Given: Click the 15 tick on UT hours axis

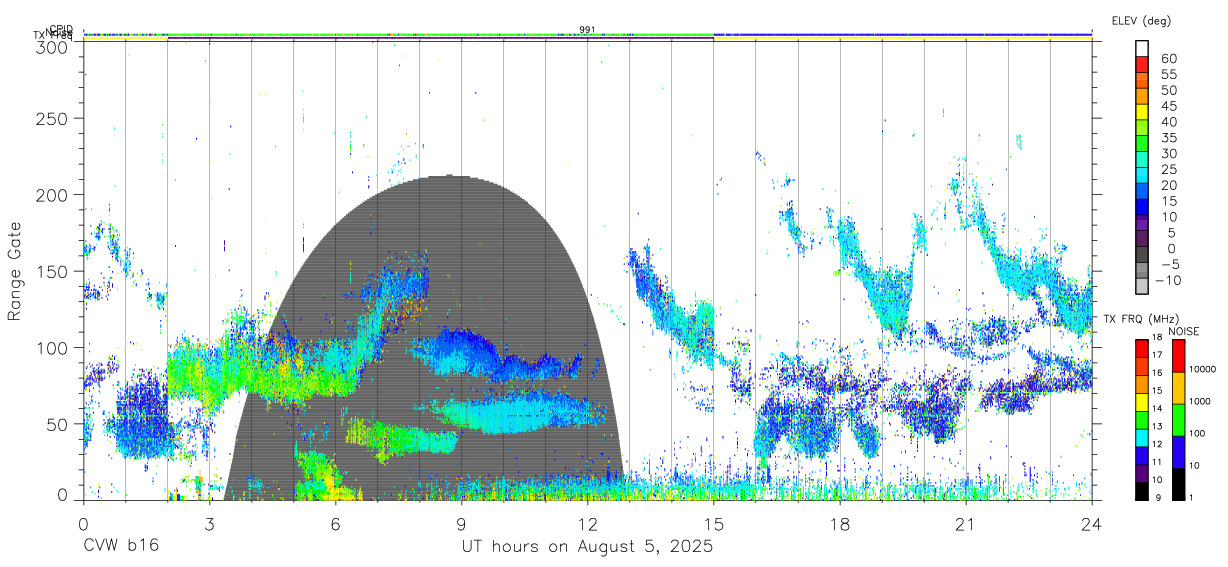Looking at the screenshot, I should click(713, 524).
